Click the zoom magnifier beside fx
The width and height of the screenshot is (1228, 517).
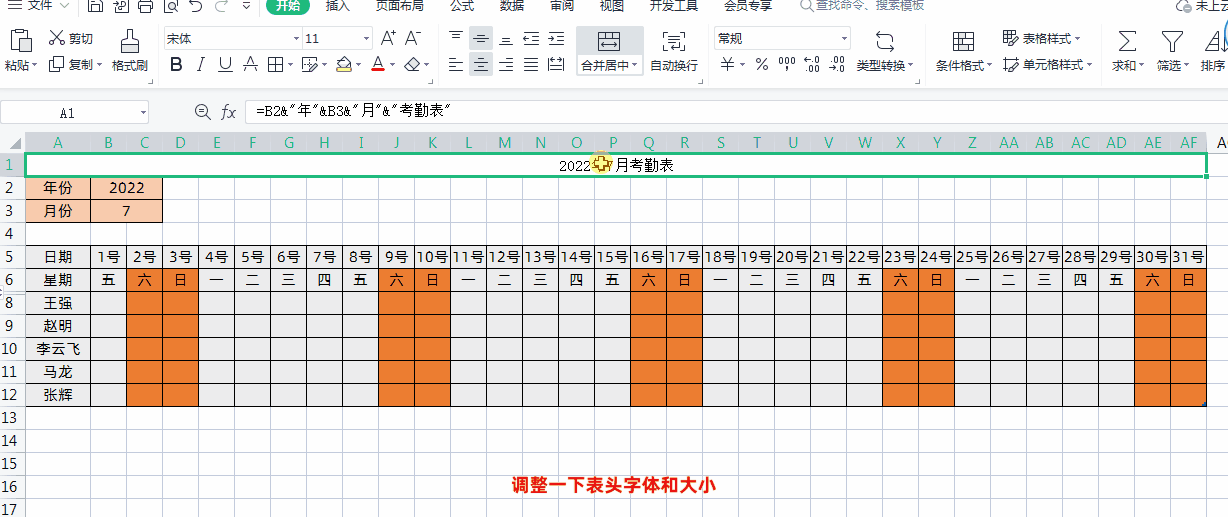click(x=202, y=112)
